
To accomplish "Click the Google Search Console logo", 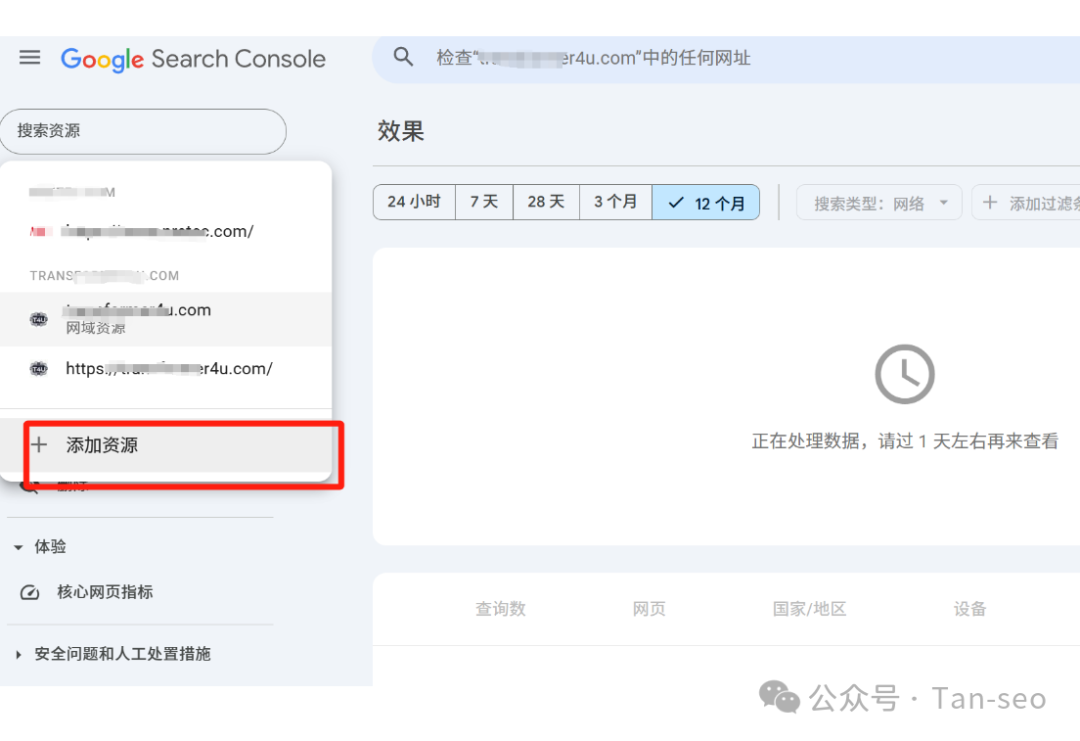I will (x=193, y=58).
